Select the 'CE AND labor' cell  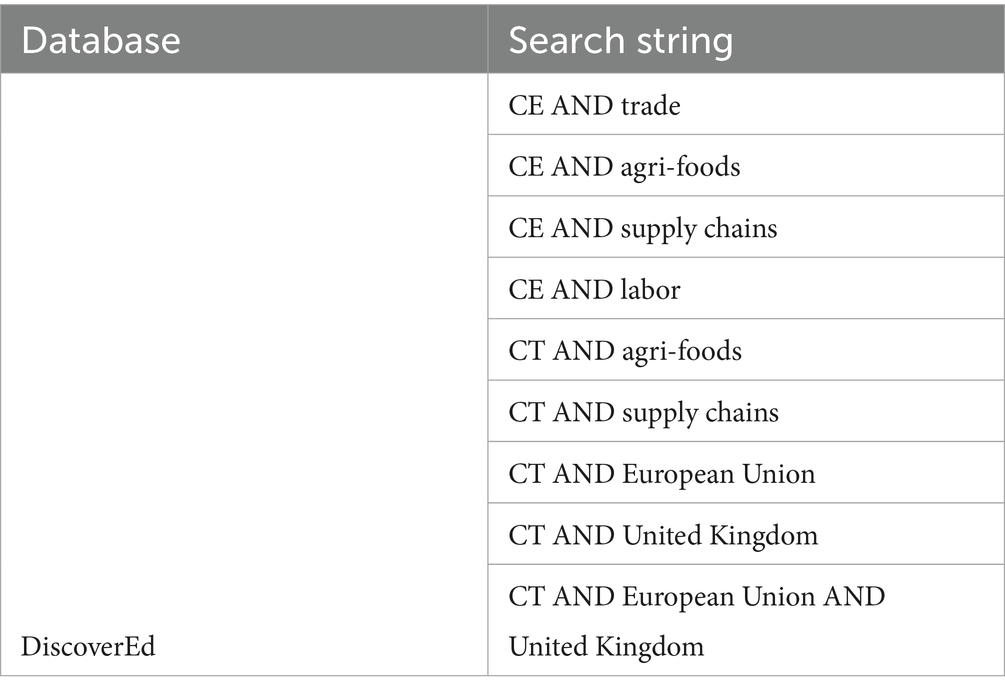pos(746,289)
